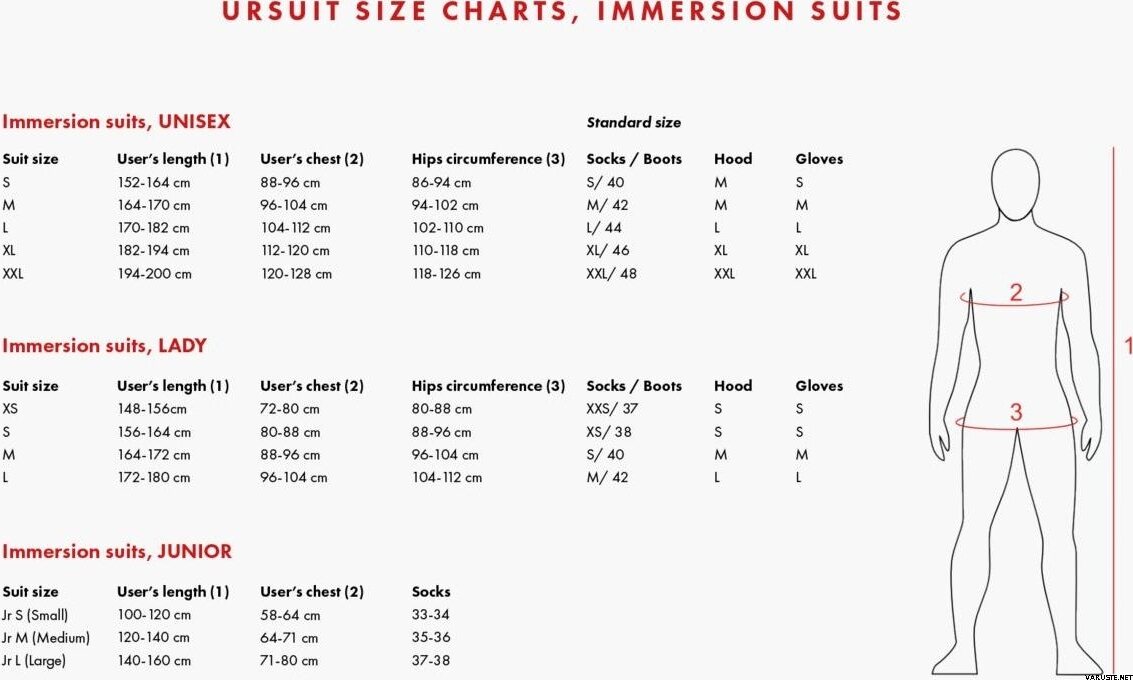Click the "Socks" column header in Junior table

(431, 592)
